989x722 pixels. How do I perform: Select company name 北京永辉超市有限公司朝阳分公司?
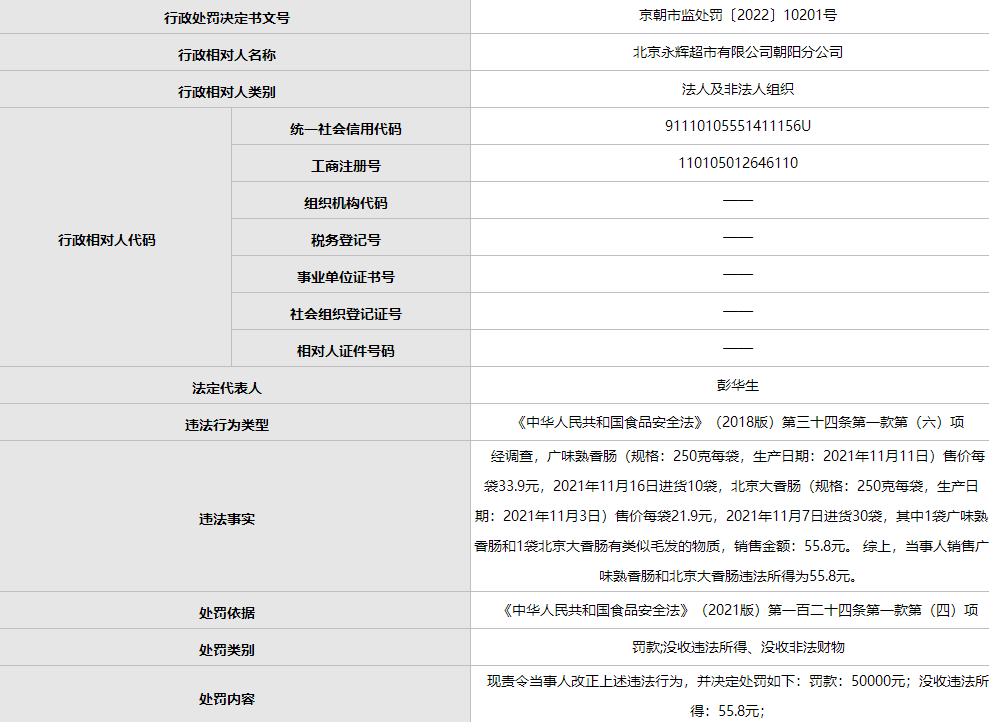pos(738,52)
